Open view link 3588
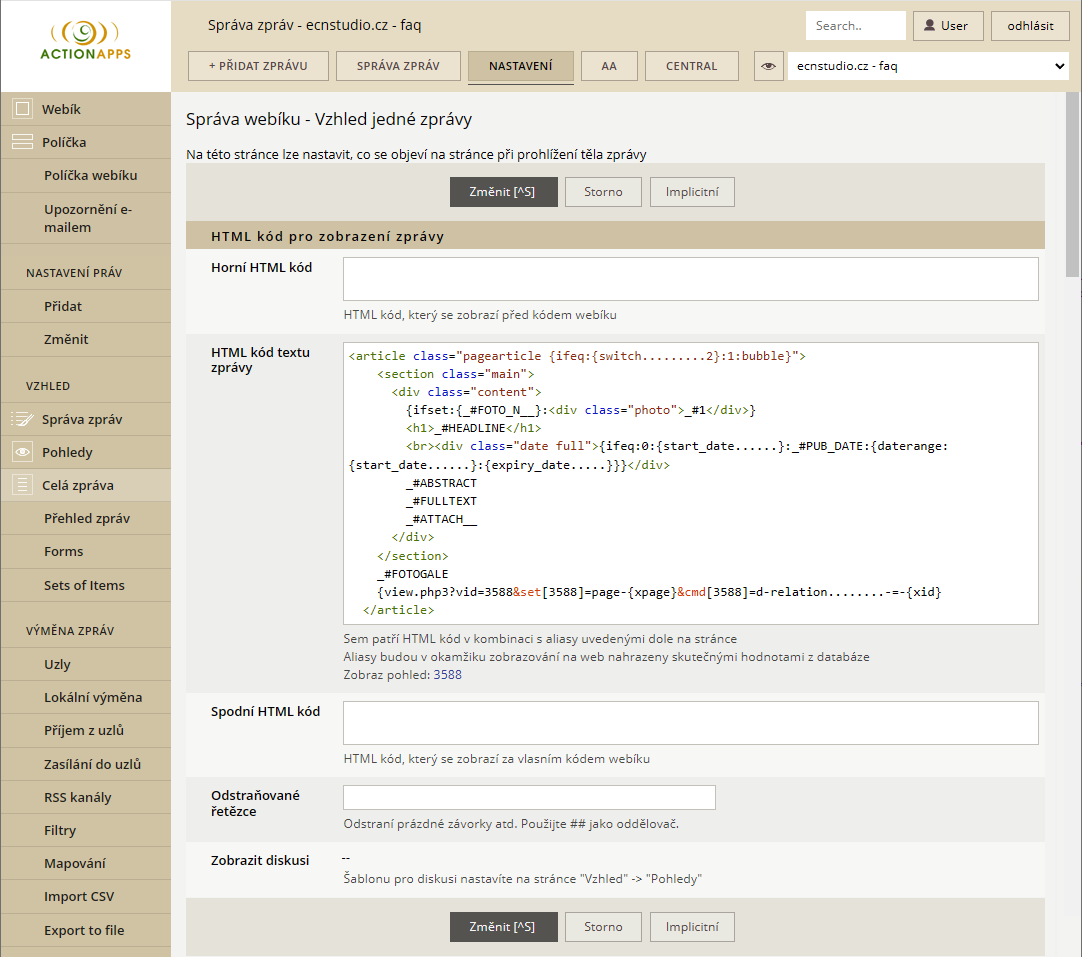1082x957 pixels. (x=447, y=675)
